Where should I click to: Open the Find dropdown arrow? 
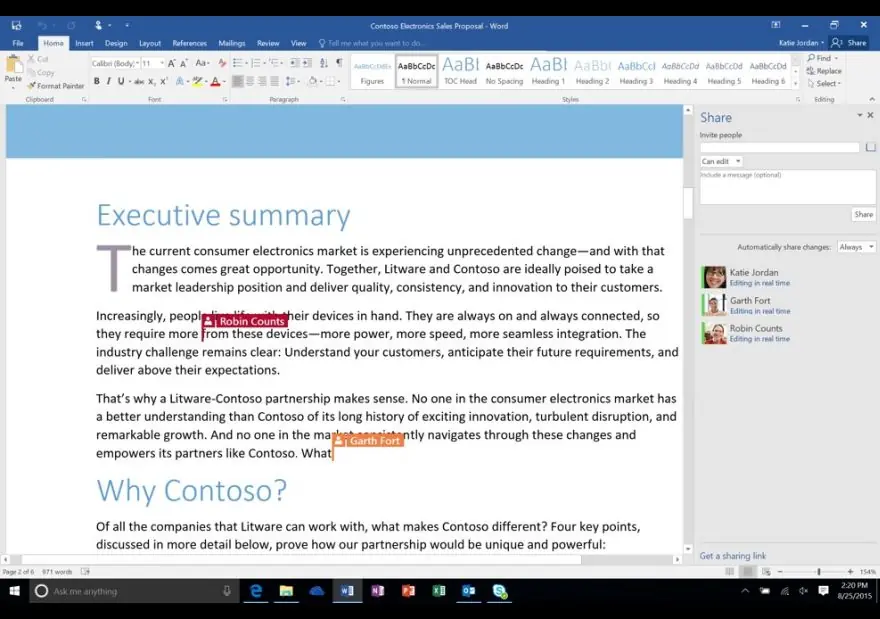click(836, 58)
